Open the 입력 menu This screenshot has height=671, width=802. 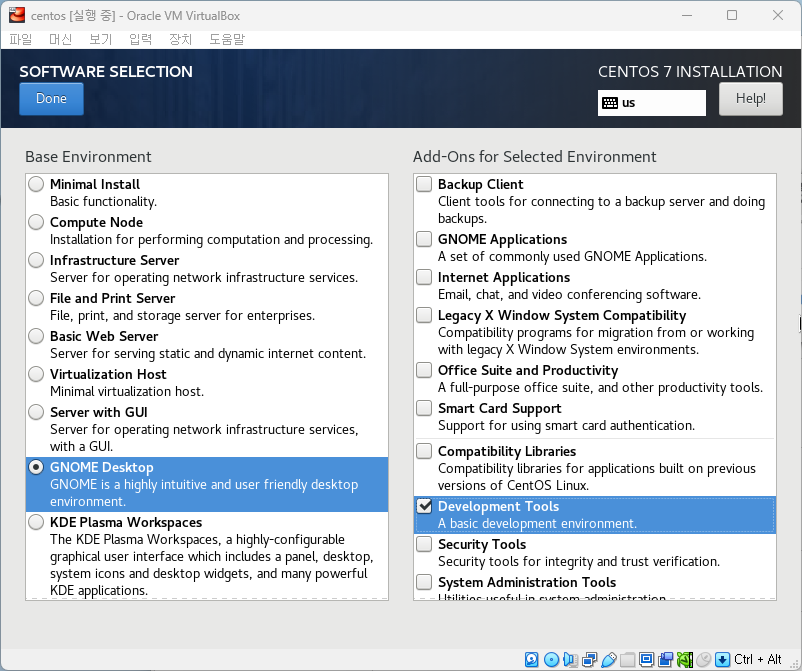coord(141,39)
